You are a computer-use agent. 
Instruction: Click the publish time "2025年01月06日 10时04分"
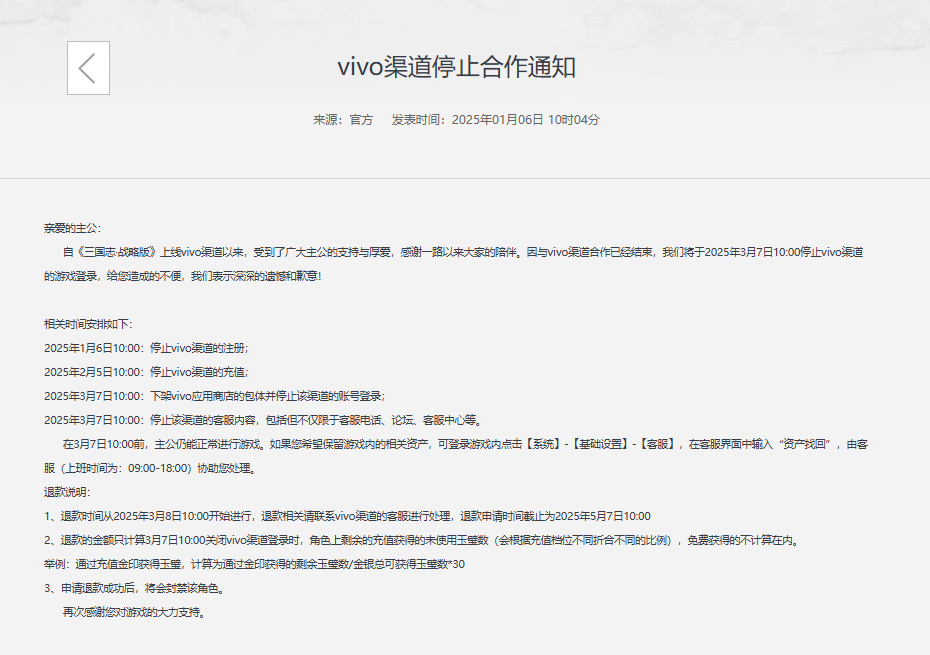525,120
